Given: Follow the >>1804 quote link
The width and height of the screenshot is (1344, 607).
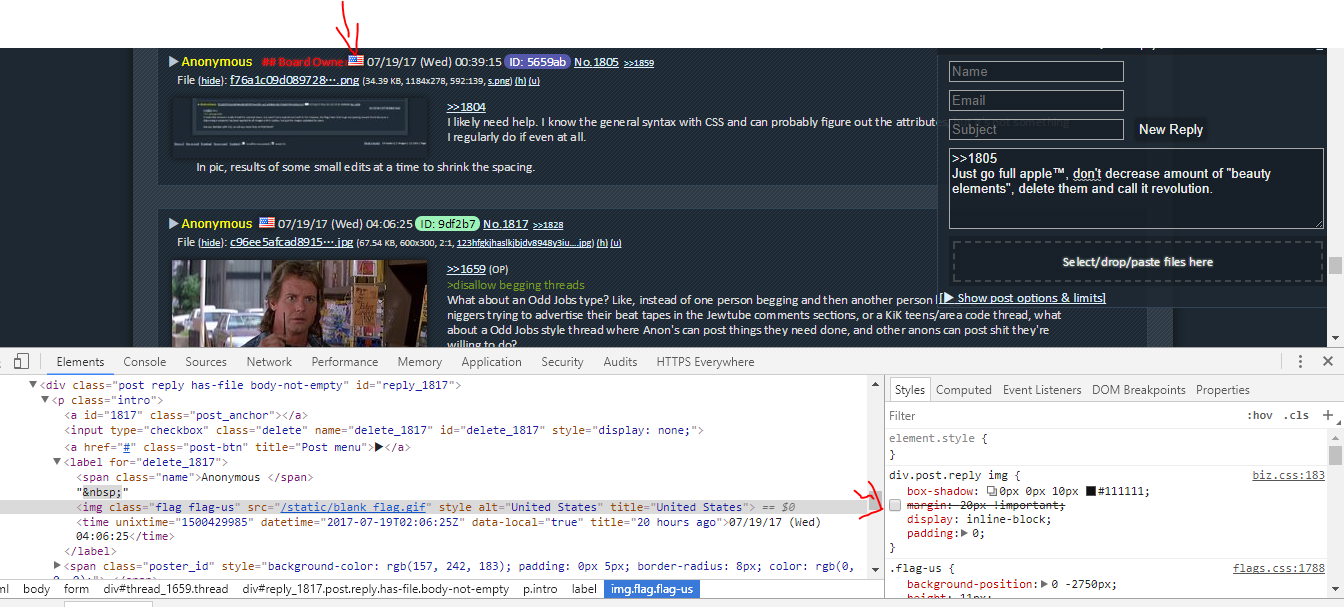Looking at the screenshot, I should 466,107.
